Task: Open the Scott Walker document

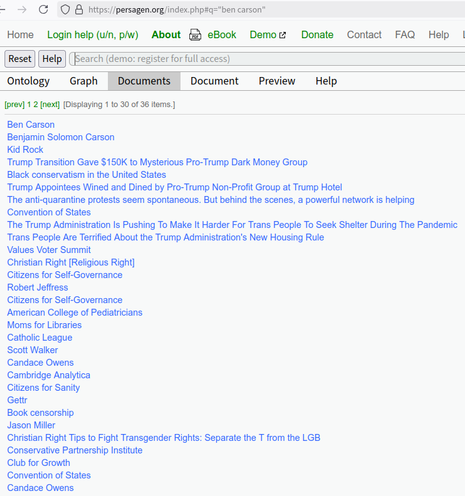Action: 33,350
